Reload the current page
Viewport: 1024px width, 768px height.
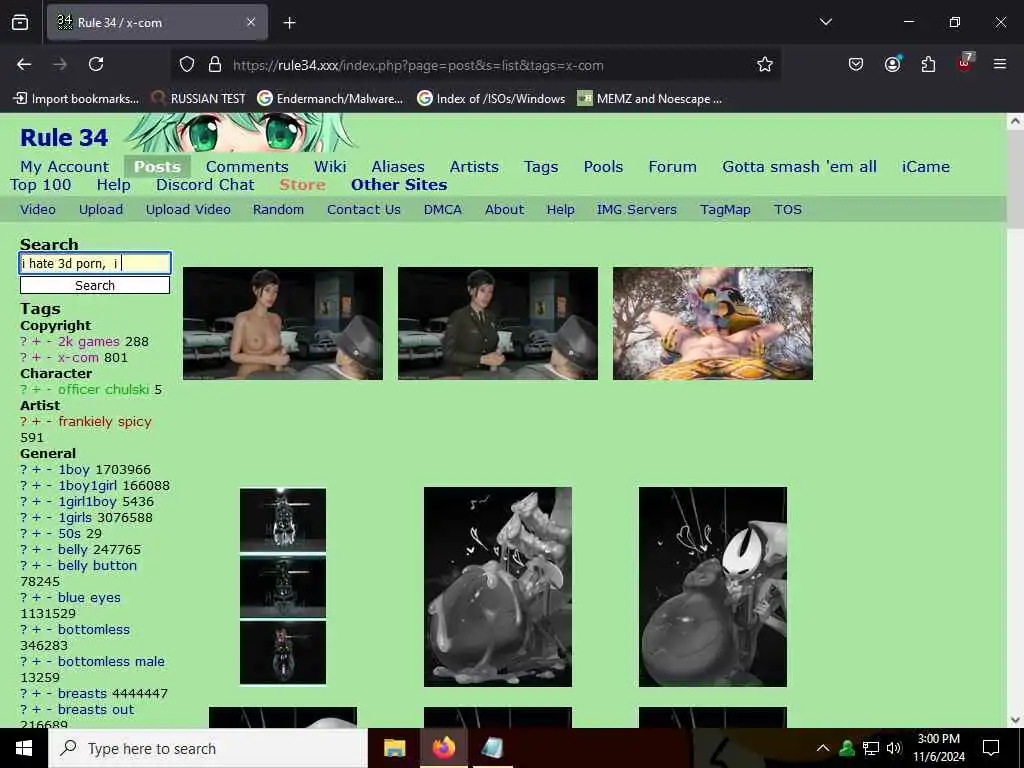pyautogui.click(x=96, y=64)
